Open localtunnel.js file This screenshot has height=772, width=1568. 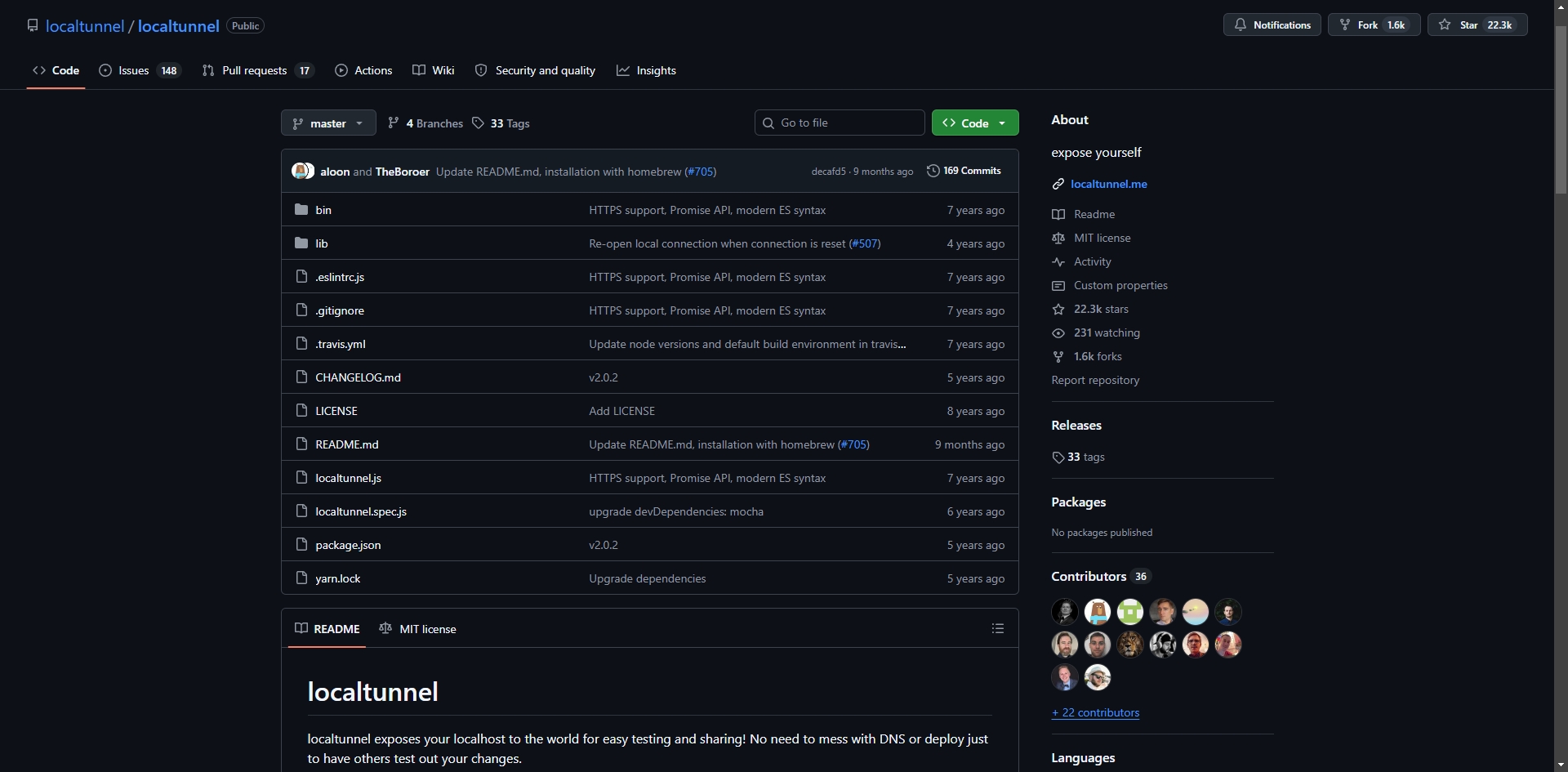point(348,478)
